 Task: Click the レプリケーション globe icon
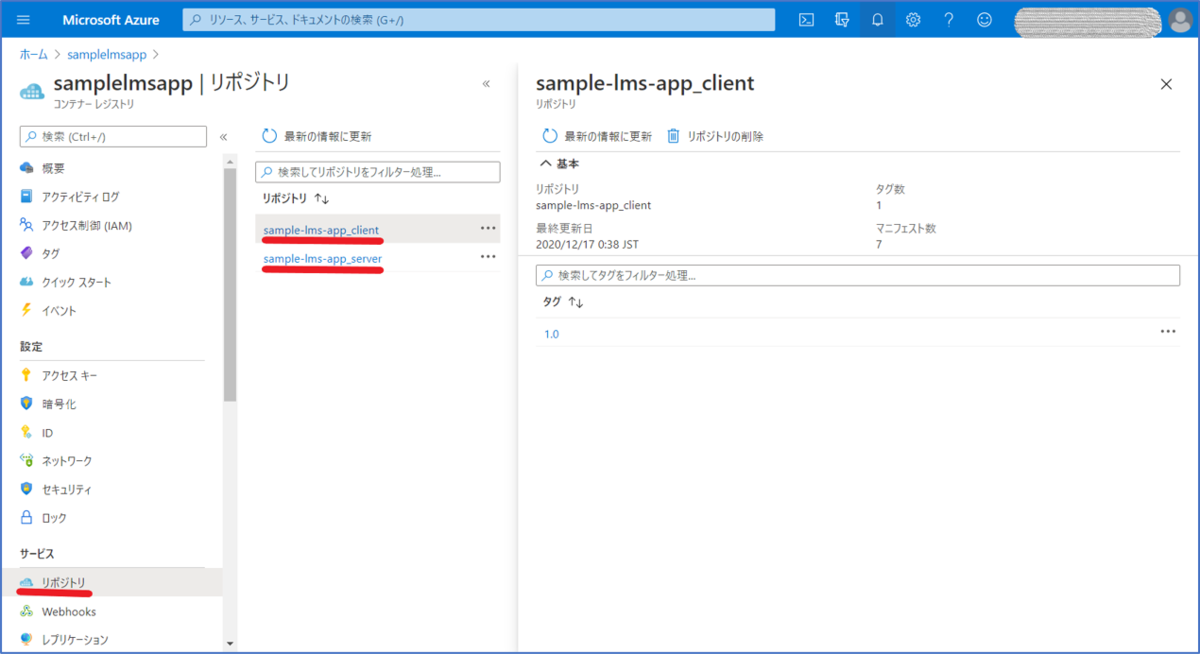click(27, 639)
